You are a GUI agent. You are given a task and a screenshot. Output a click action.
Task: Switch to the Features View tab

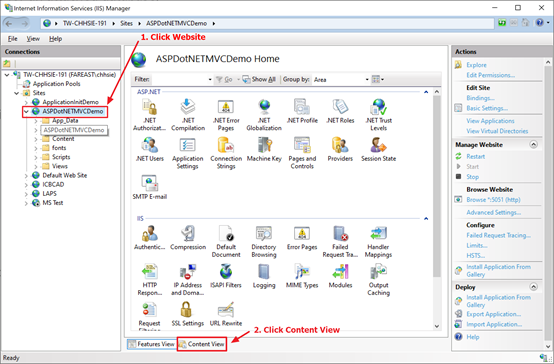(152, 344)
